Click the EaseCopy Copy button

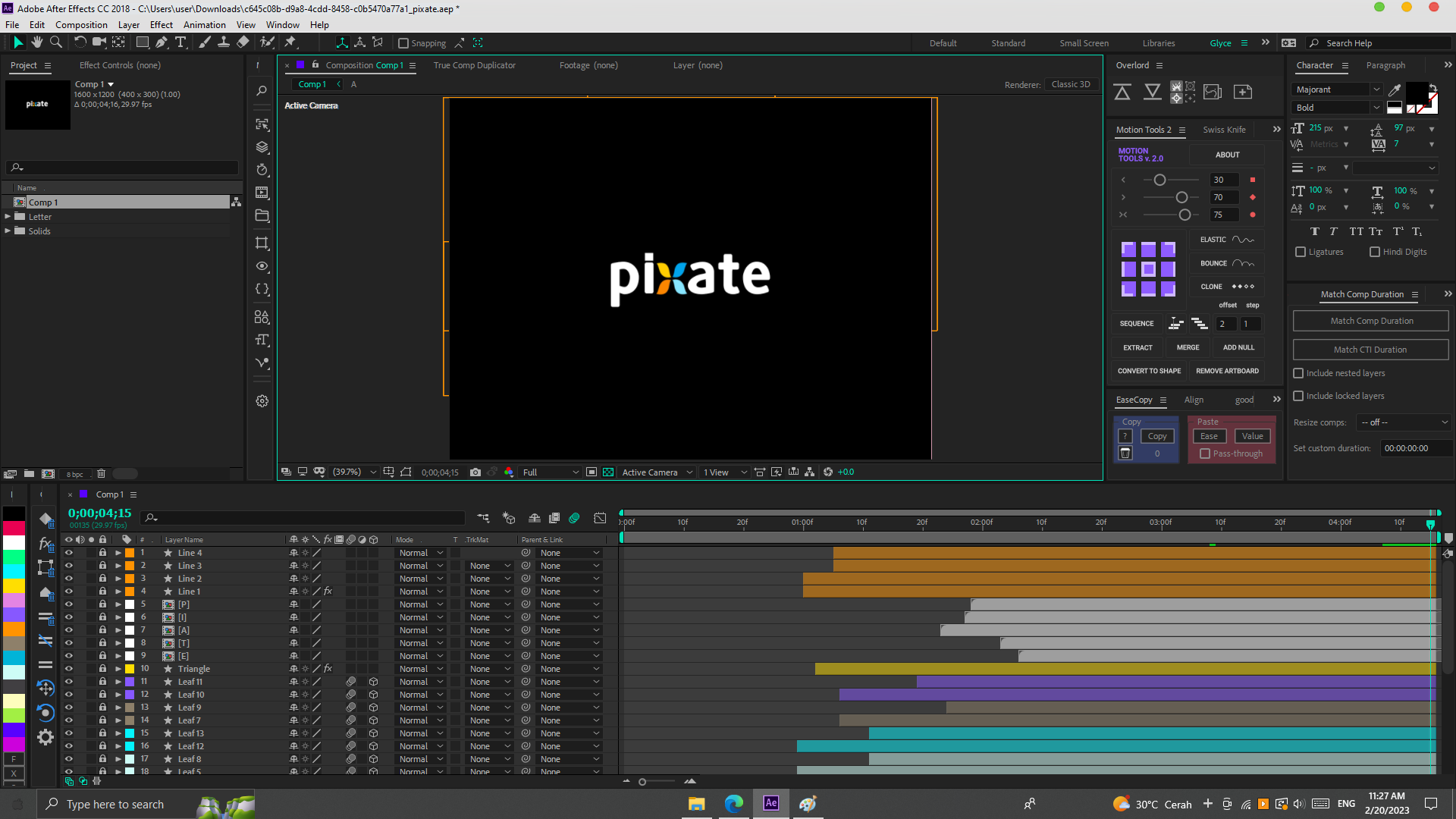[x=1157, y=436]
